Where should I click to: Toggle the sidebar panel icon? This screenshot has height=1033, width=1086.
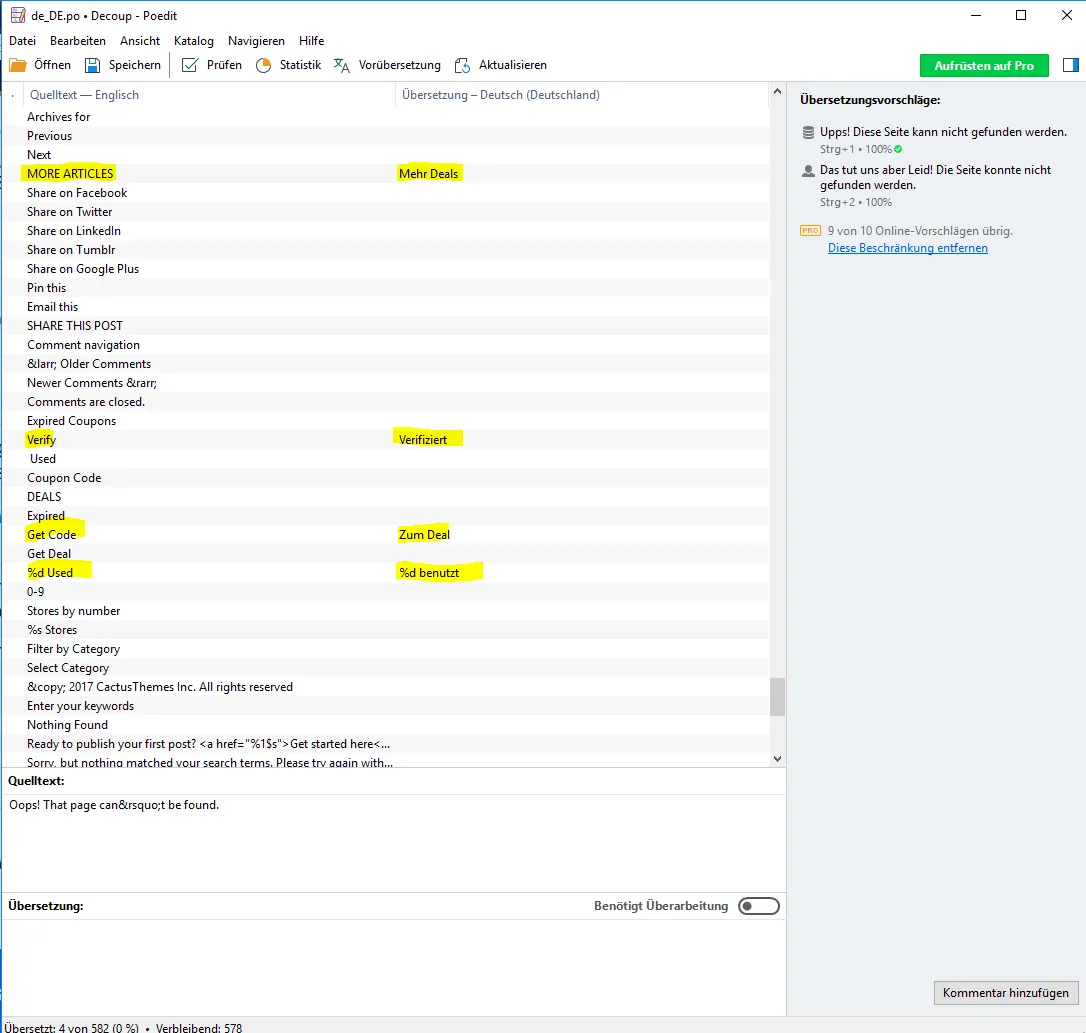[x=1070, y=65]
